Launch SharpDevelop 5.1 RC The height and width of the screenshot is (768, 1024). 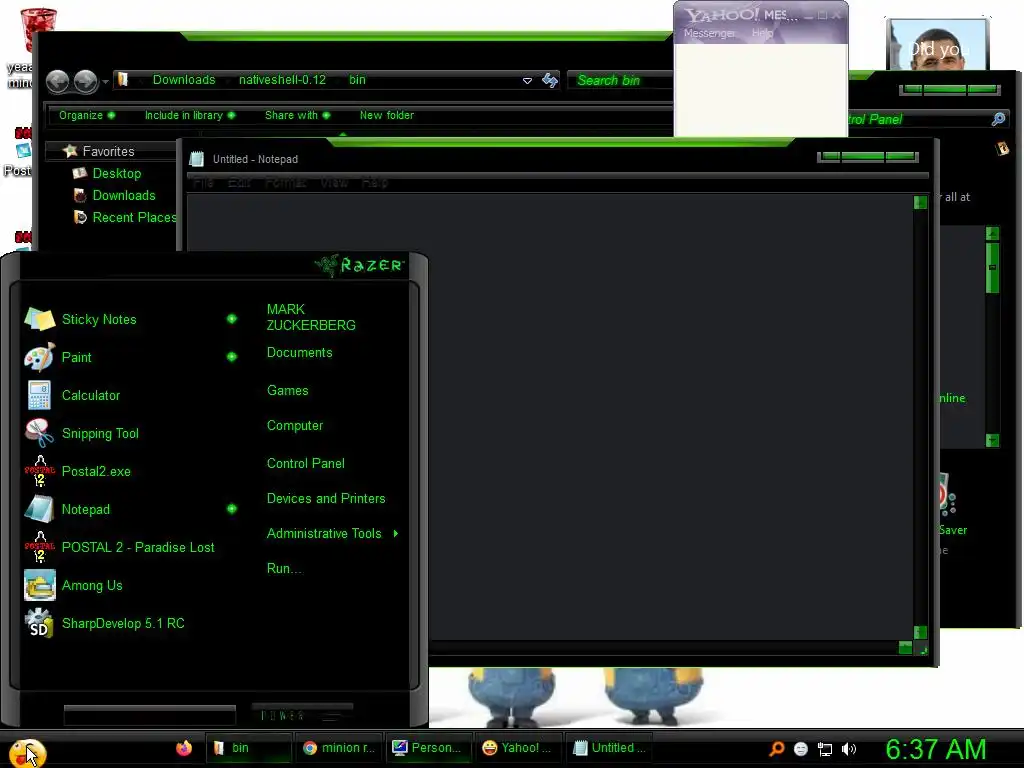coord(123,623)
